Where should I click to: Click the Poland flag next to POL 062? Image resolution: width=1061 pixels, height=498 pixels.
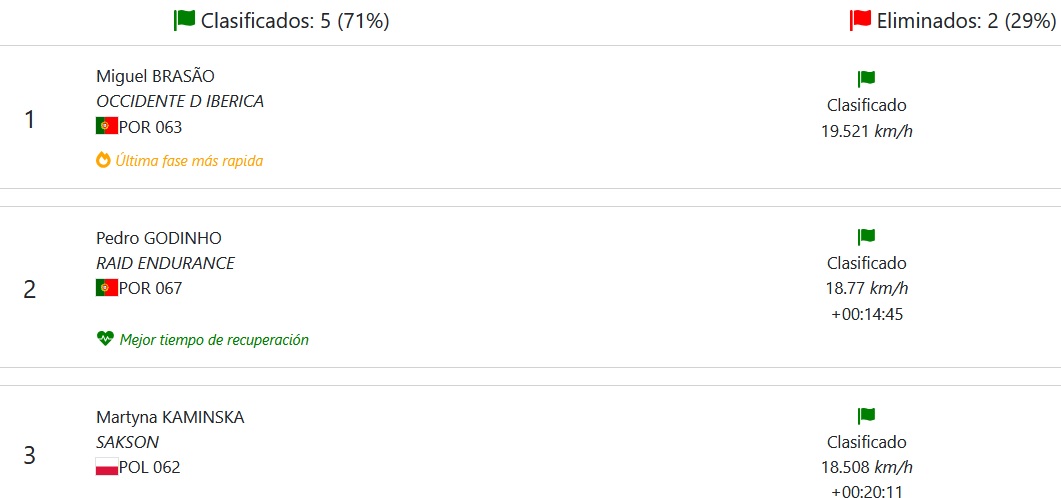click(107, 467)
